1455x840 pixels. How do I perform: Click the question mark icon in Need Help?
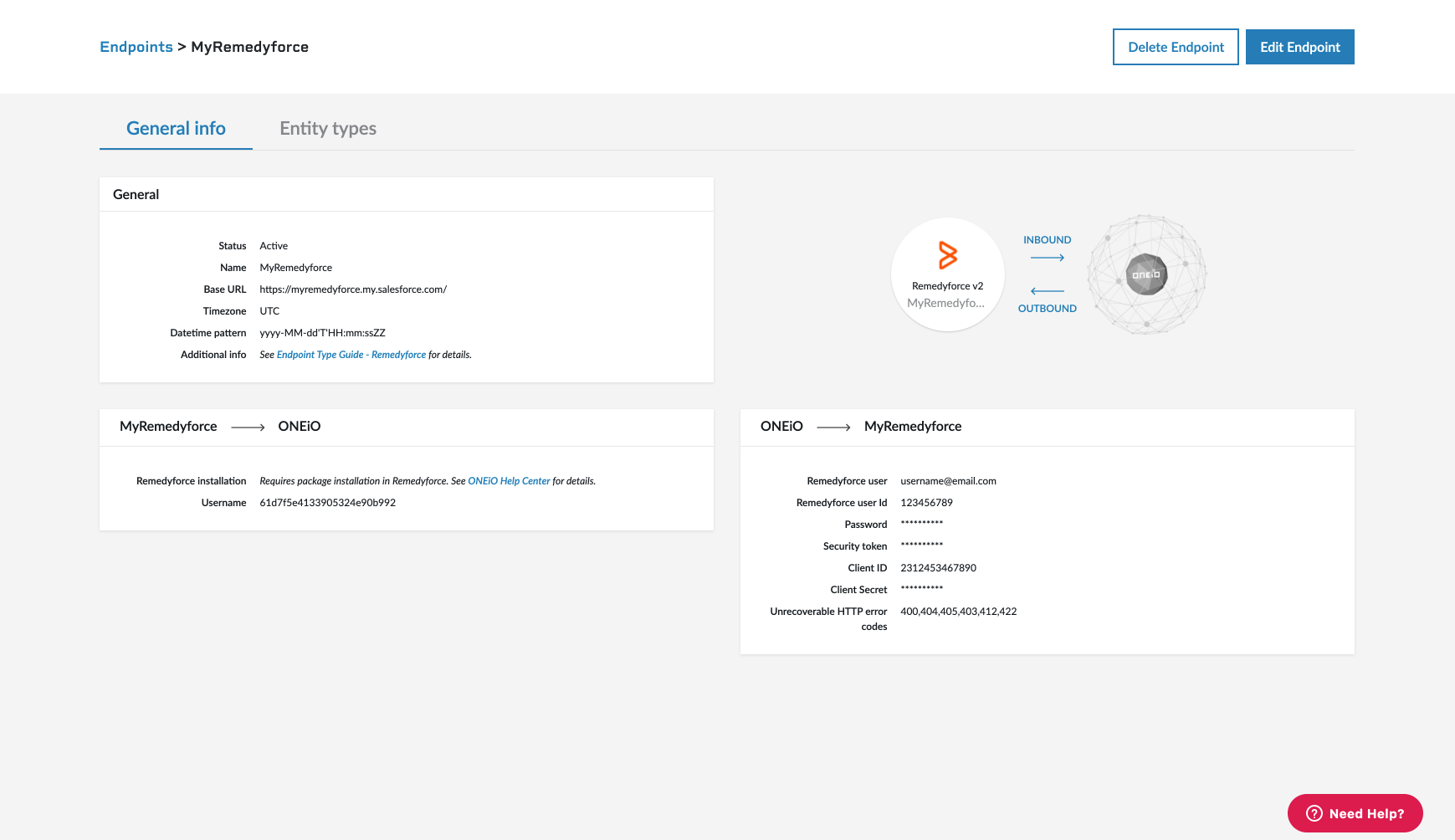1314,813
